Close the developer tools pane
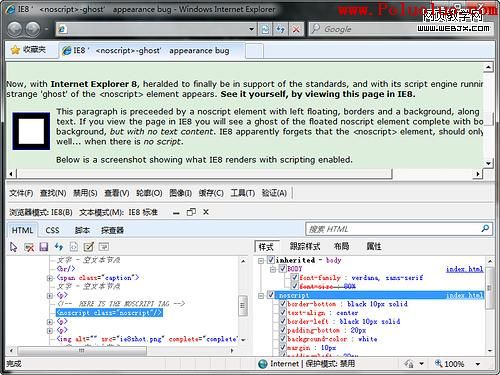Viewport: 500px width, 375px height. click(x=206, y=212)
